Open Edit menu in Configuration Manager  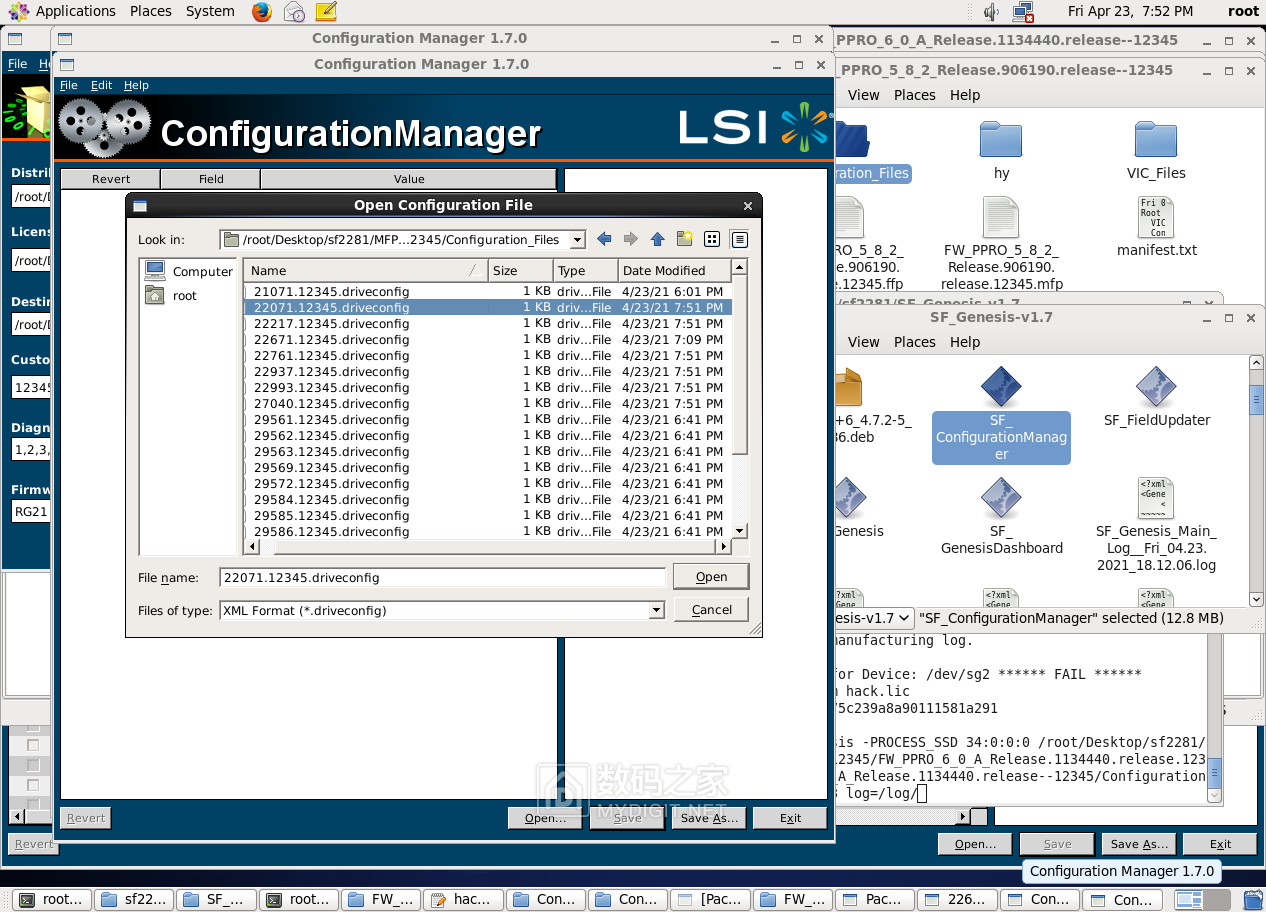(101, 85)
